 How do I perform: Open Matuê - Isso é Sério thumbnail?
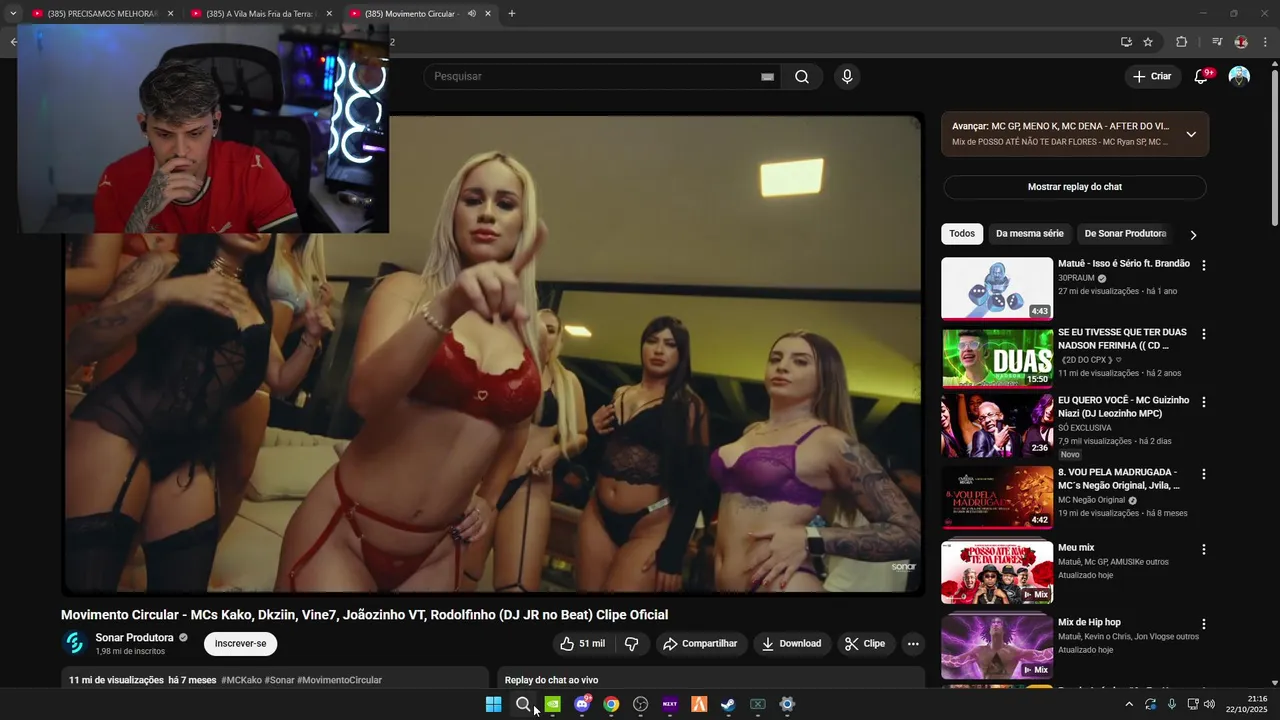(997, 288)
